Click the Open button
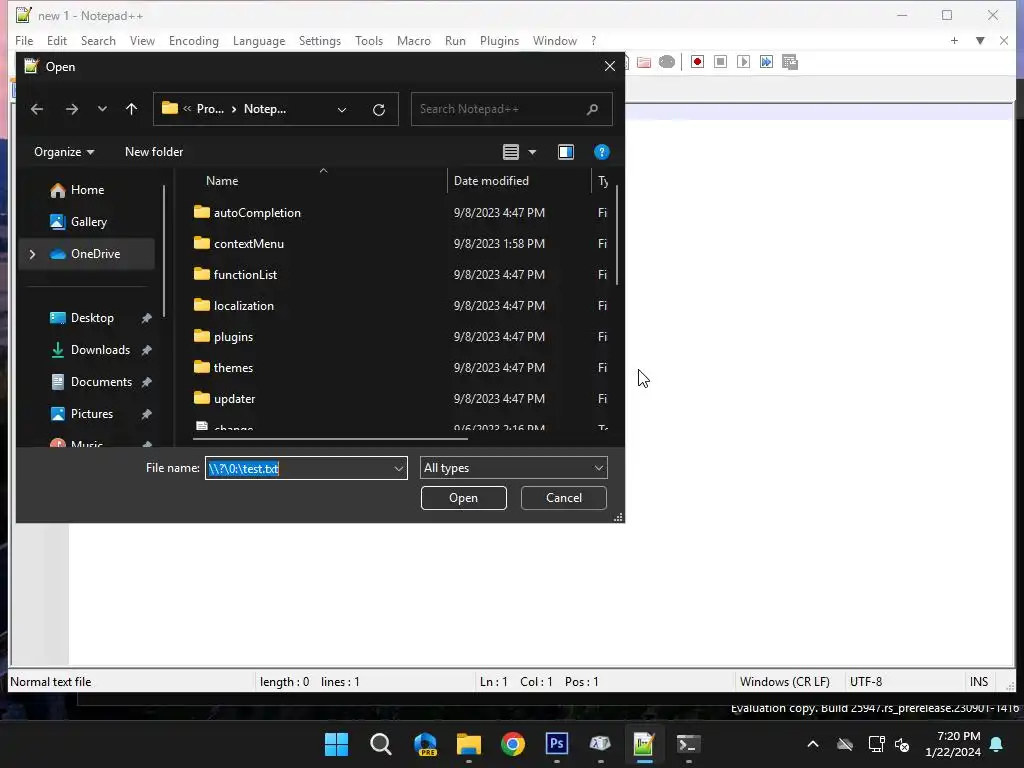The image size is (1024, 768). pos(464,498)
